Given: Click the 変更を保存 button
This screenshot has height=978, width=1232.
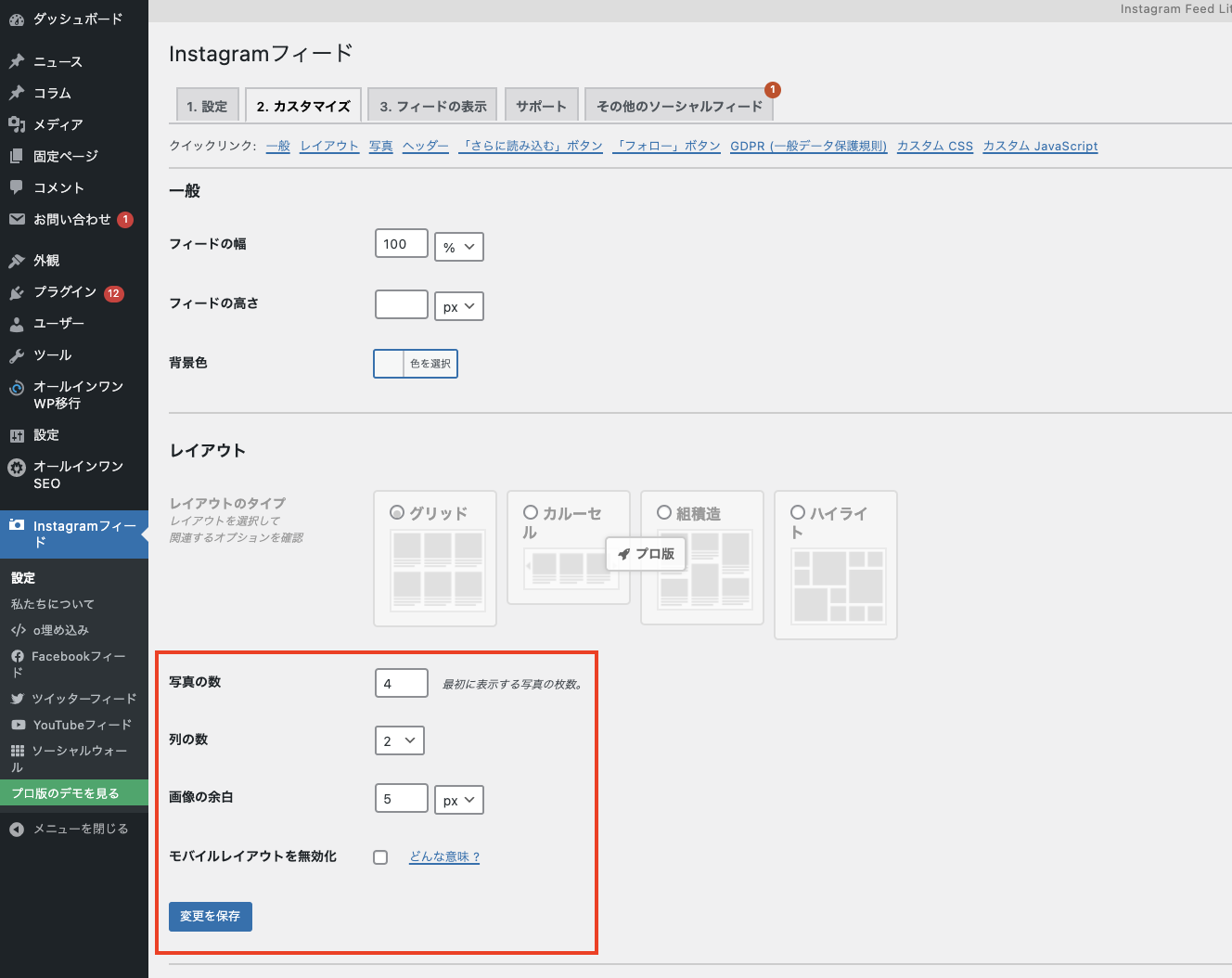Looking at the screenshot, I should [x=211, y=916].
